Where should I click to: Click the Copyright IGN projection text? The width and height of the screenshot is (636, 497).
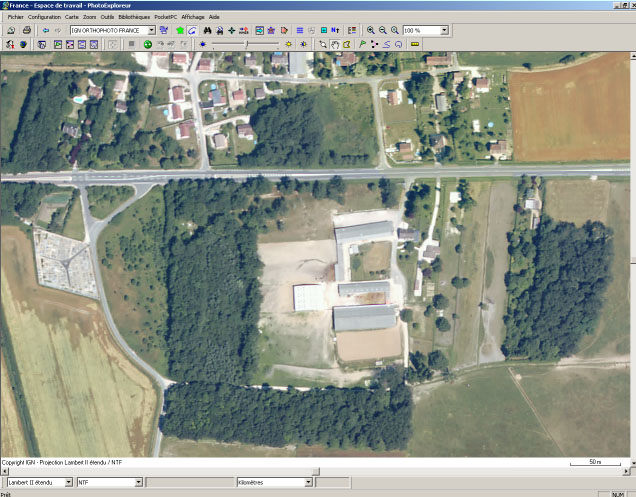pyautogui.click(x=62, y=462)
